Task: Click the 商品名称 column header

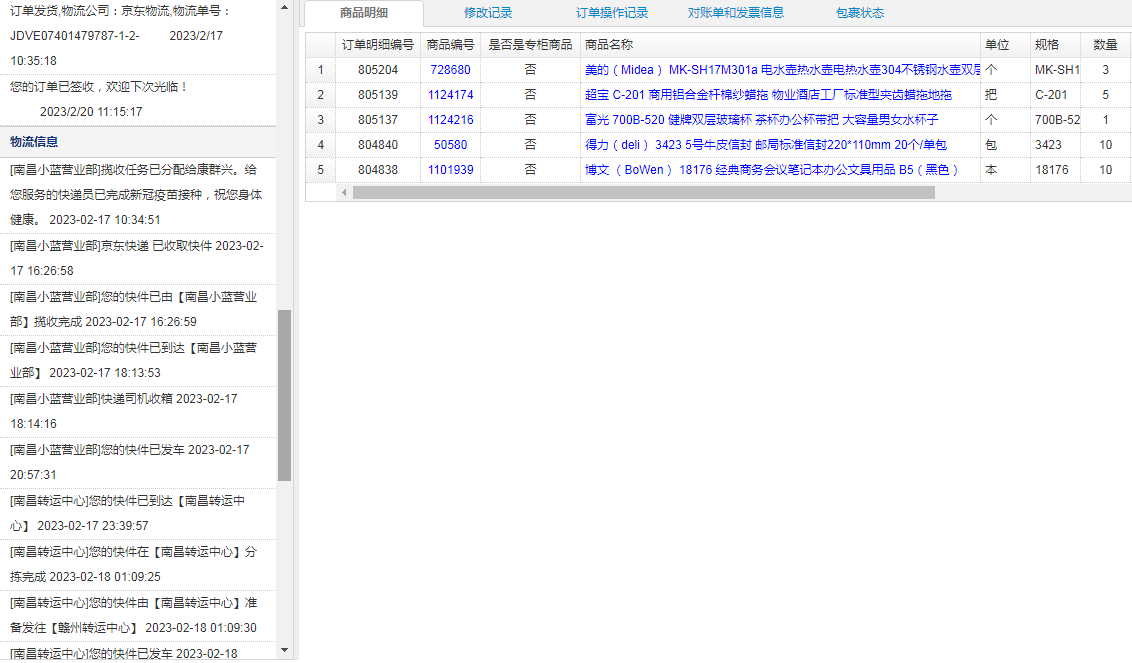Action: 780,45
